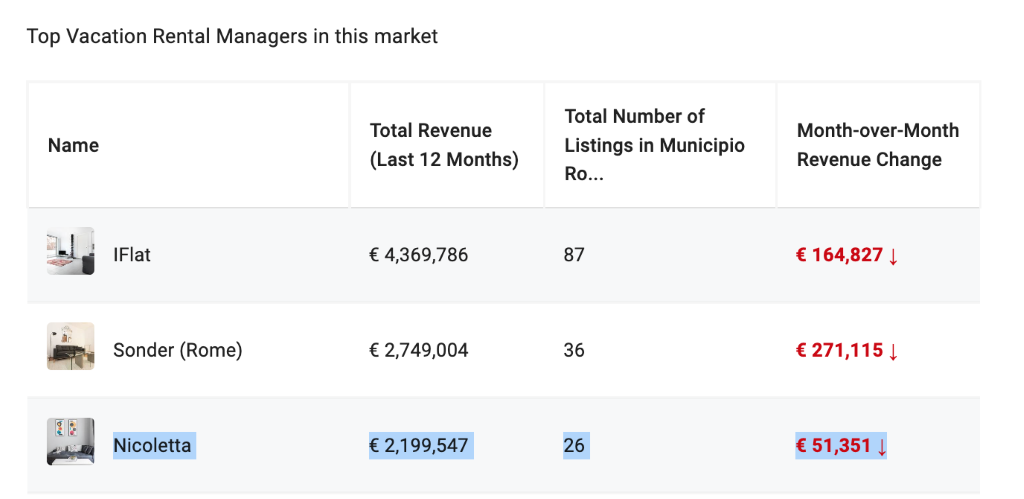
Task: Open the Nicoletta manager thumbnail image
Action: [x=71, y=442]
